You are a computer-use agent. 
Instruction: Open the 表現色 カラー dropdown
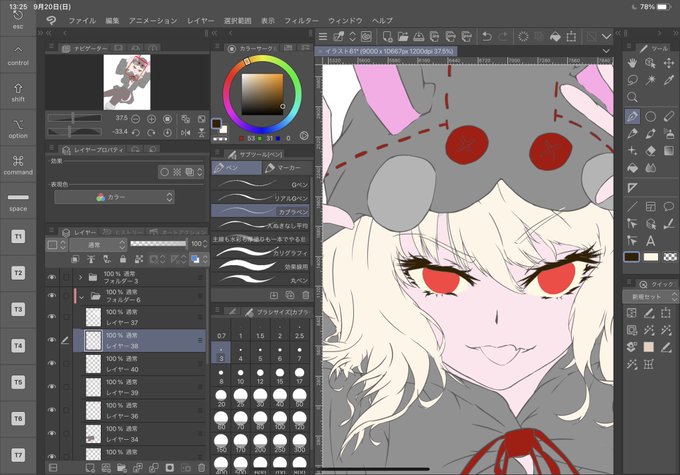pyautogui.click(x=114, y=197)
